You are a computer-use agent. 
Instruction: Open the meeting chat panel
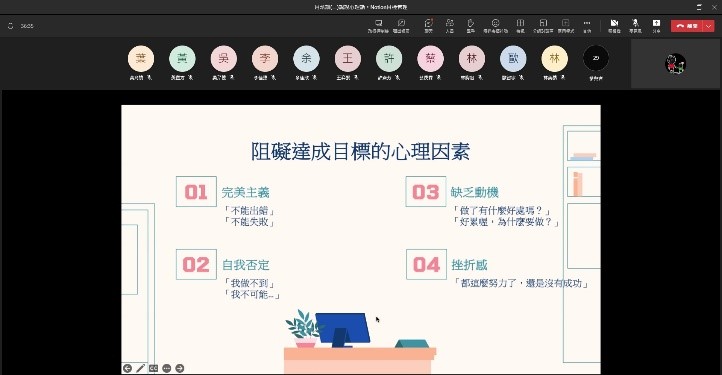click(x=429, y=26)
